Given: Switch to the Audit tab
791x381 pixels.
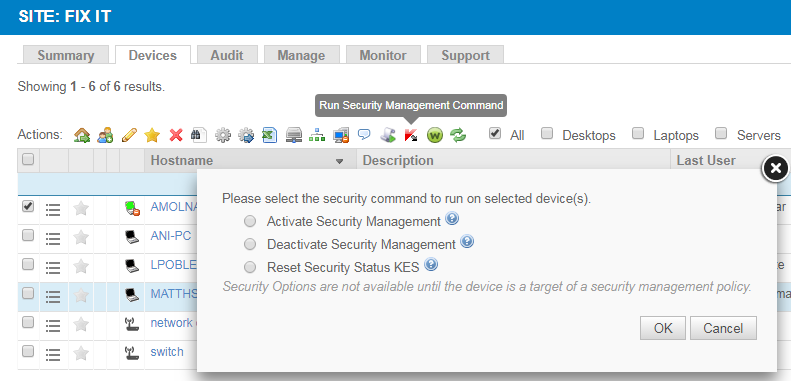Looking at the screenshot, I should tap(227, 55).
